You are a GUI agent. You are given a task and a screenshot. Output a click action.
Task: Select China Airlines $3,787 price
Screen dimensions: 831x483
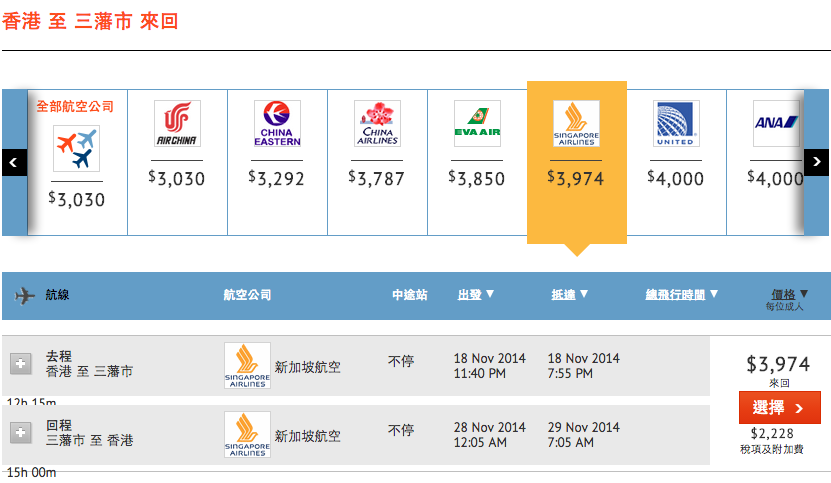(x=377, y=179)
